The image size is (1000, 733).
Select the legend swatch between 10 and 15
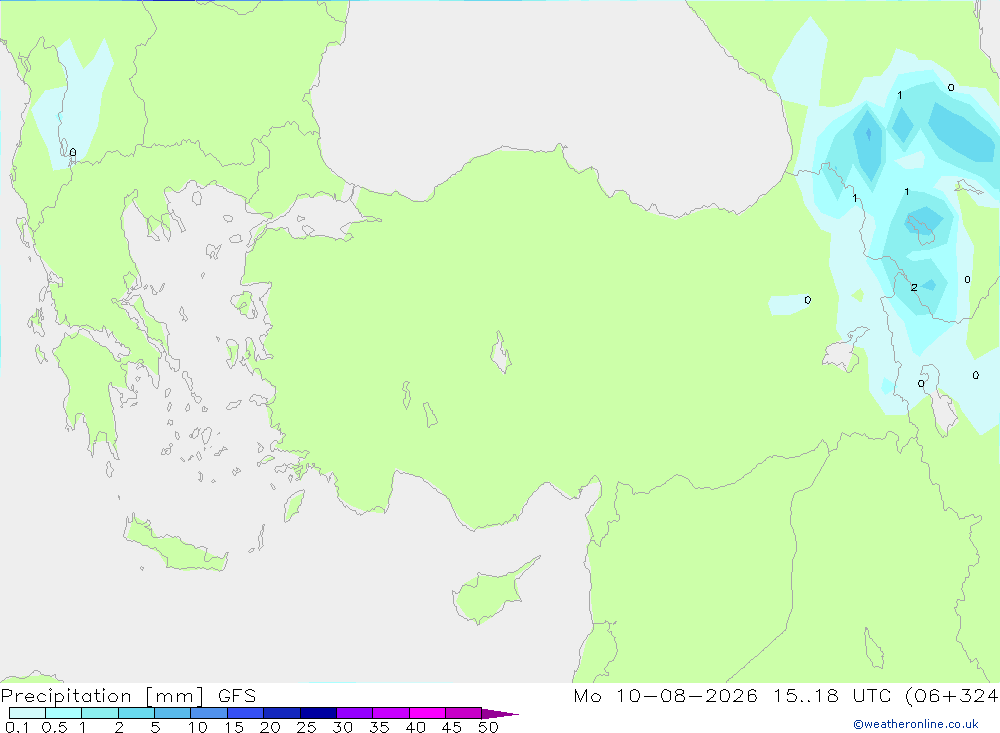(209, 713)
